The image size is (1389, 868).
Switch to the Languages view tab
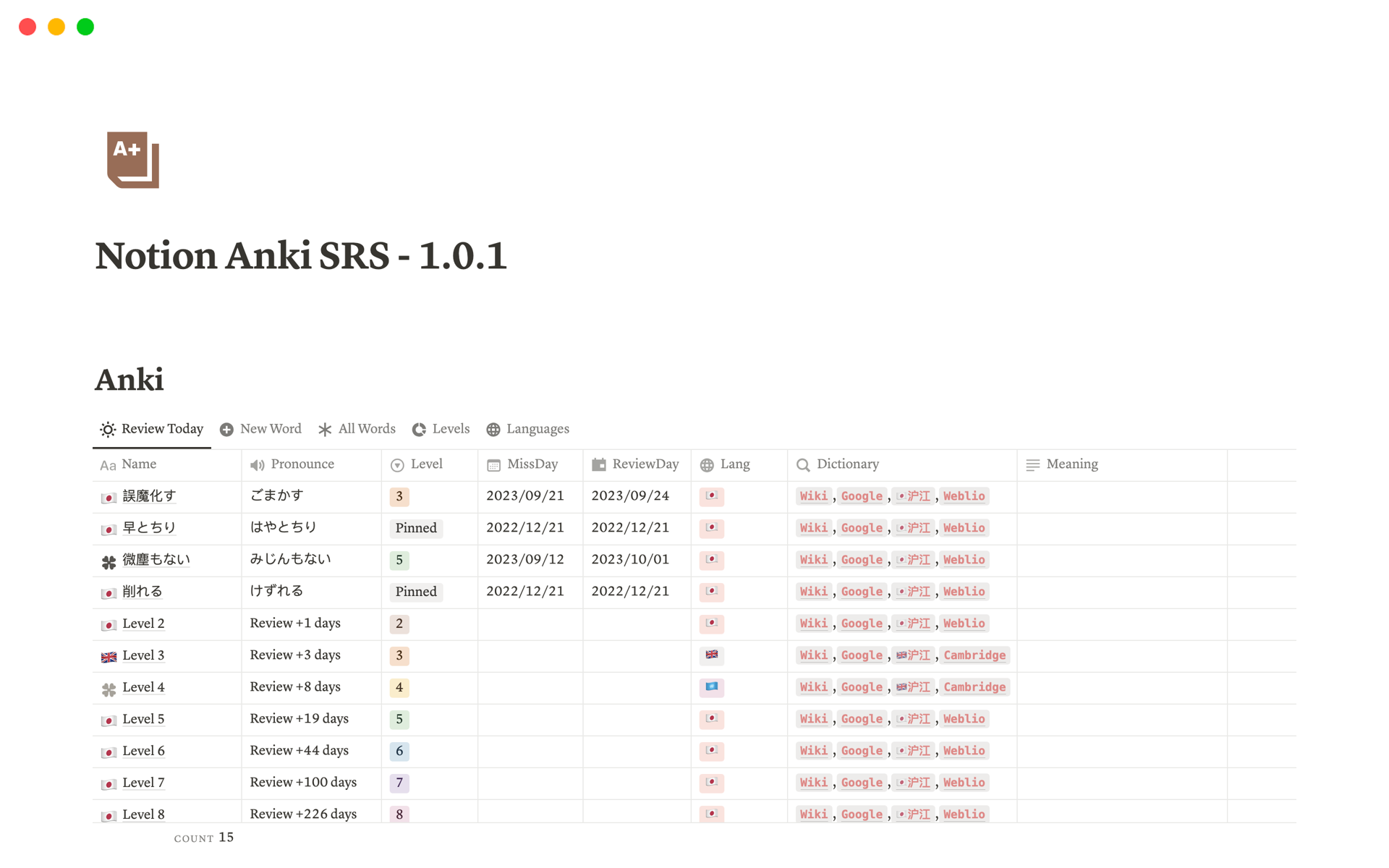[538, 429]
